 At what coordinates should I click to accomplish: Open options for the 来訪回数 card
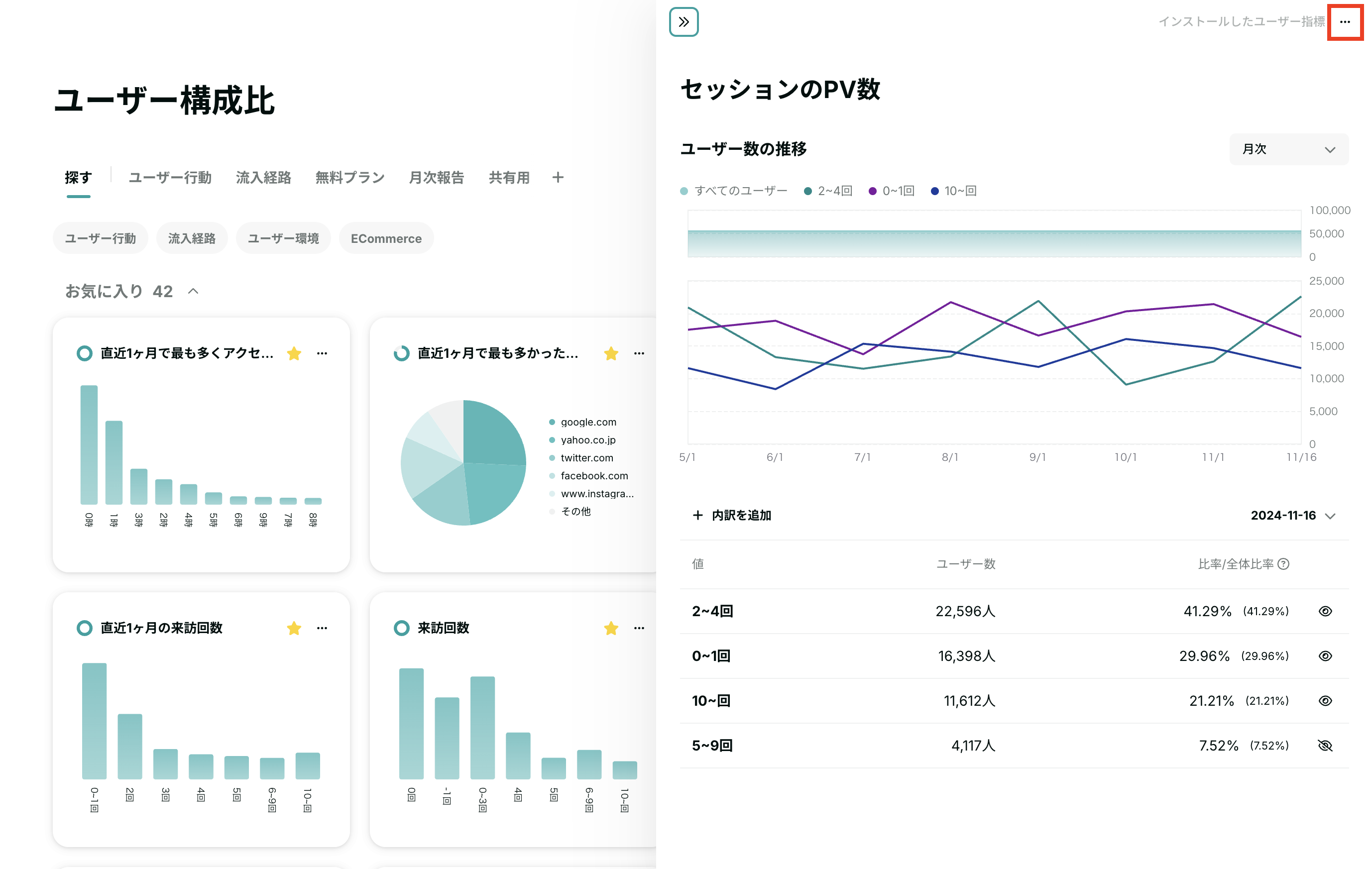[639, 628]
